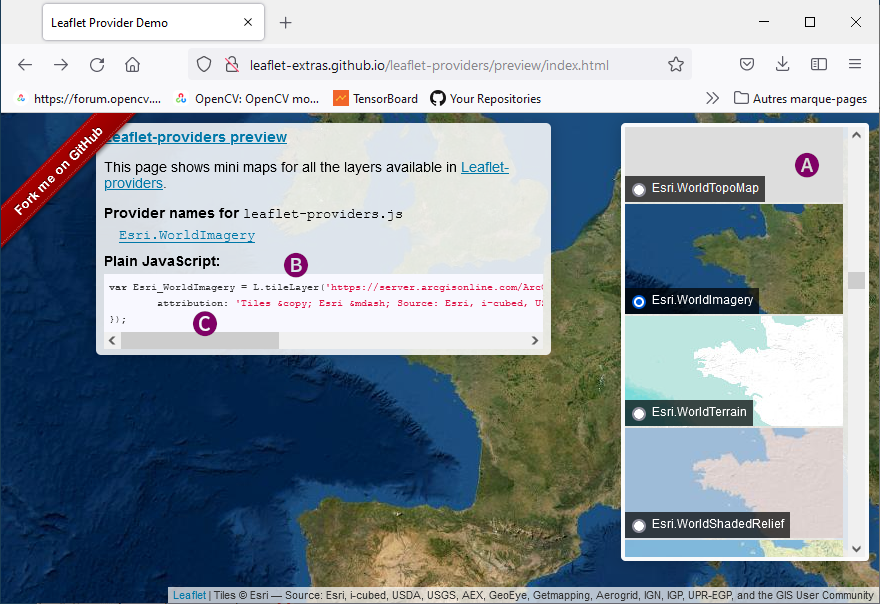Open a new browser tab
This screenshot has height=604, width=880.
(x=286, y=22)
